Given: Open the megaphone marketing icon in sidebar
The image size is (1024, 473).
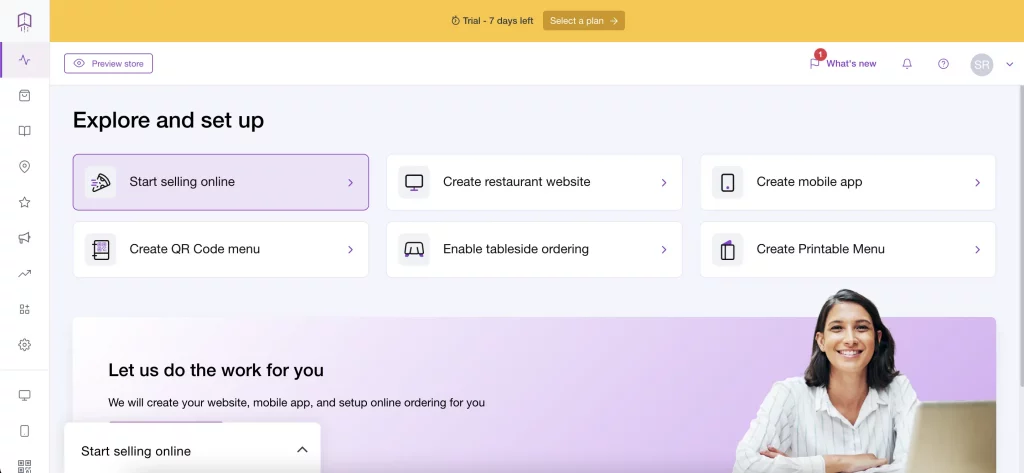Looking at the screenshot, I should coord(24,238).
